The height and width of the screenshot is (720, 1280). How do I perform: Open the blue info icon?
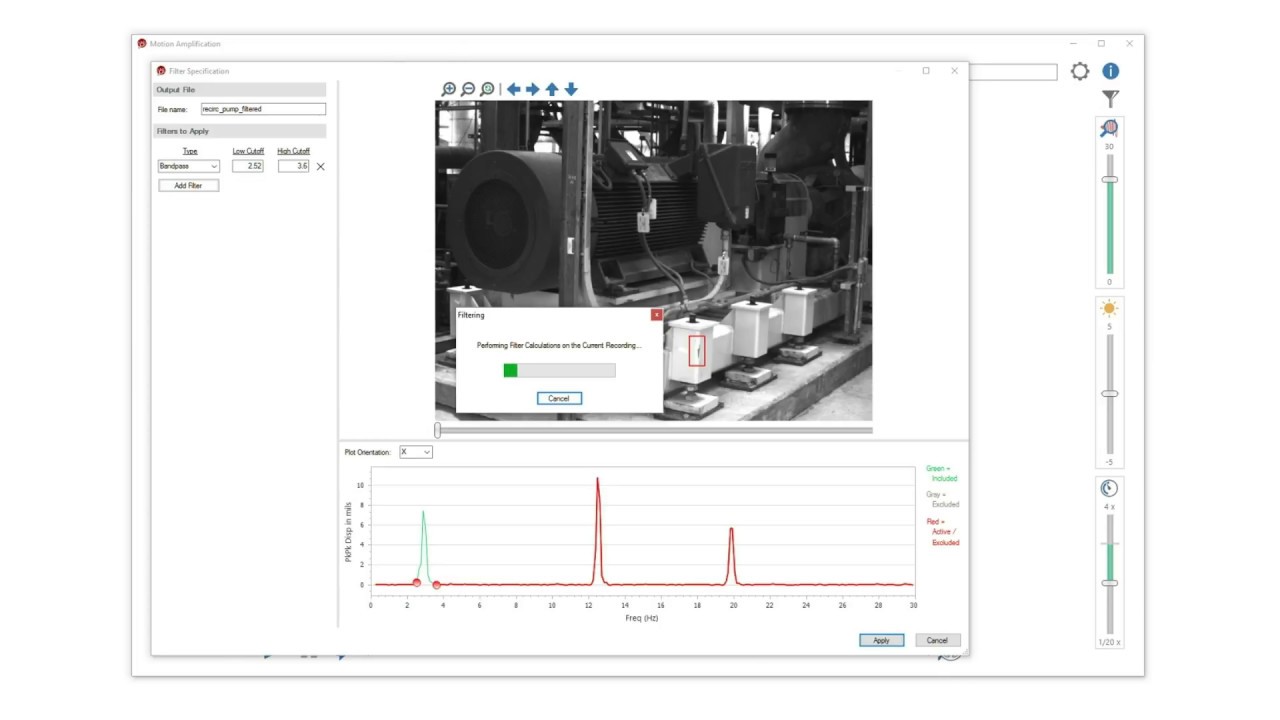[1110, 71]
